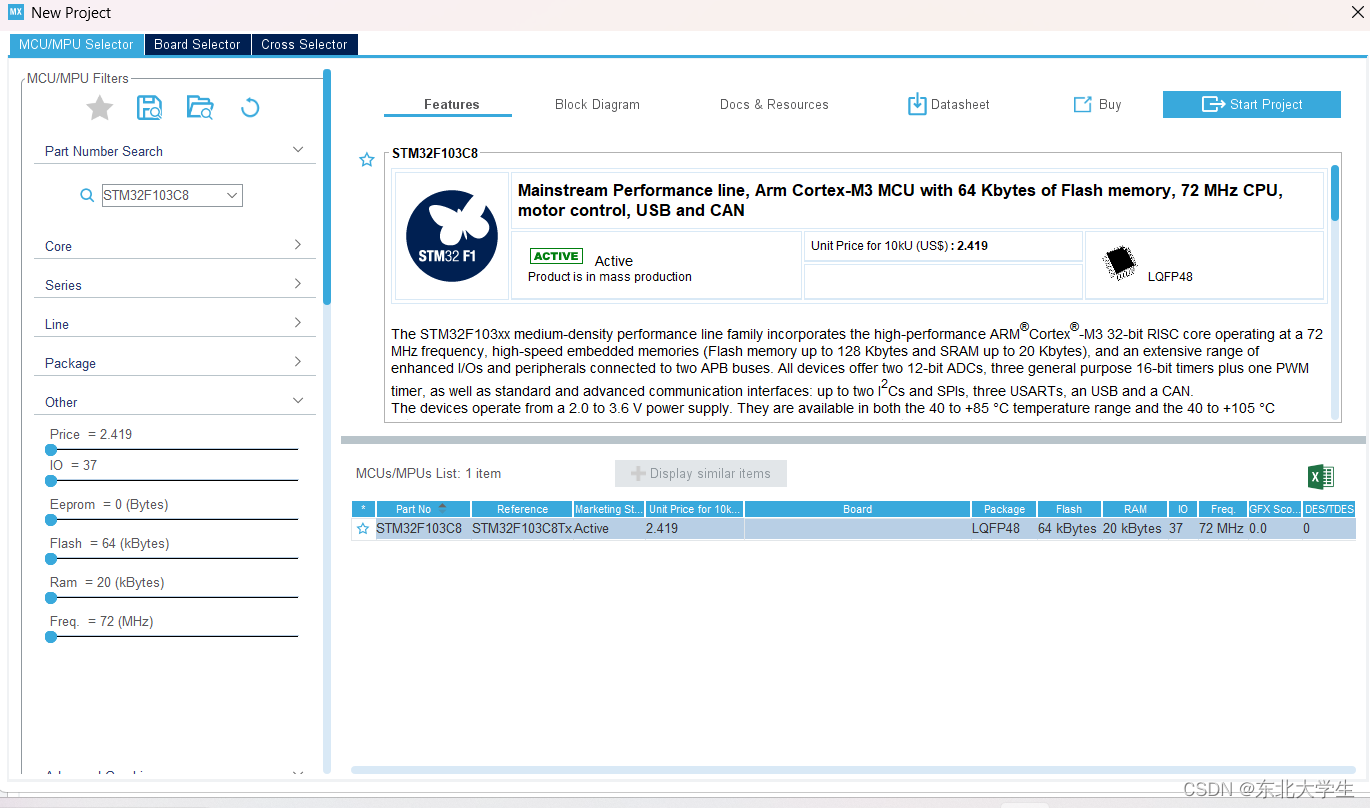
Task: Click the Eeprom slider handle
Action: click(x=51, y=520)
